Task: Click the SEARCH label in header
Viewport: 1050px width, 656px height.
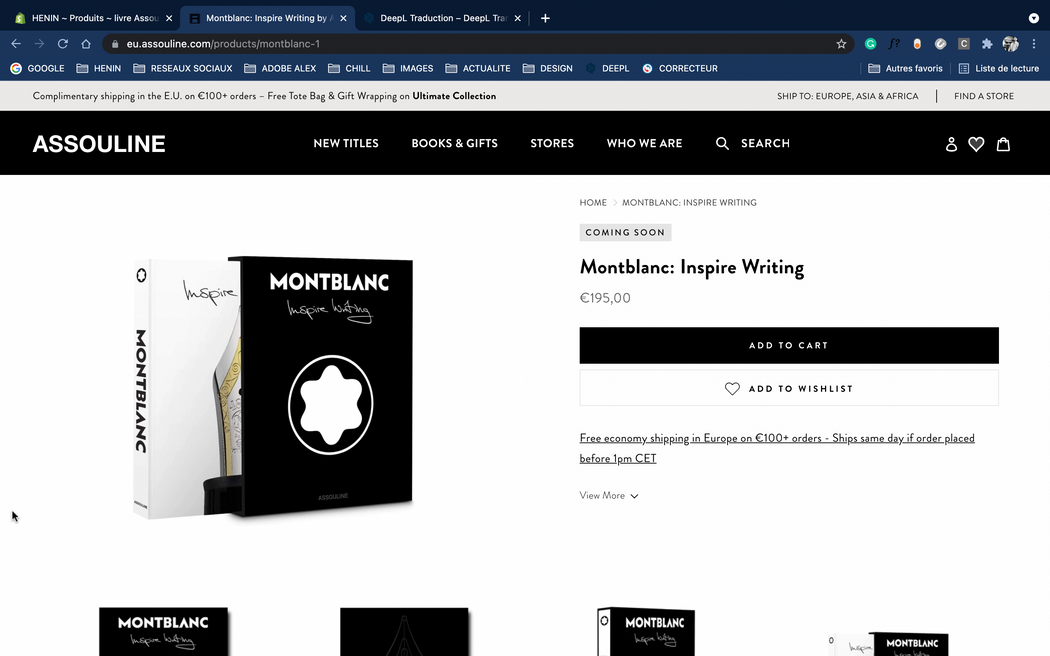Action: click(x=765, y=143)
